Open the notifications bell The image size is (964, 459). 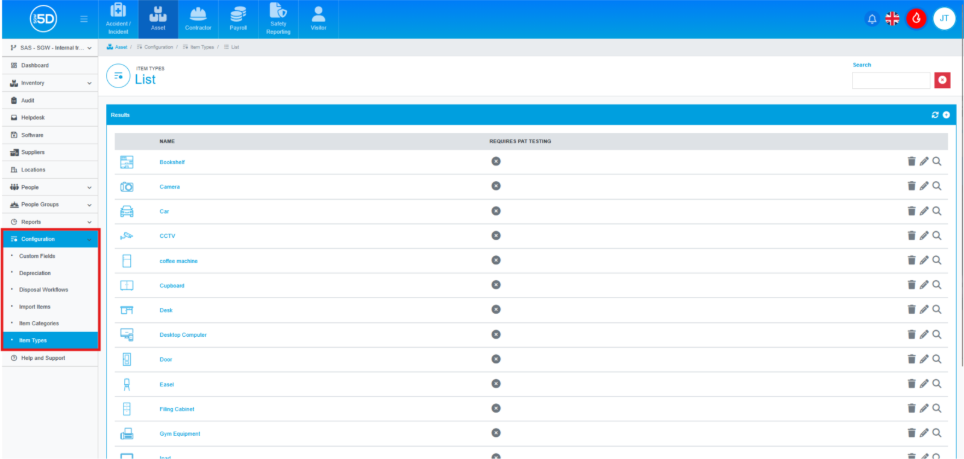coord(872,19)
